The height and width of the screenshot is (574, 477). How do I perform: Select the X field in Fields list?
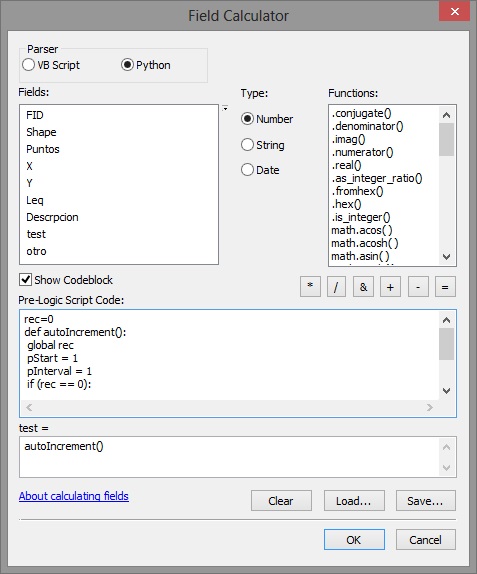click(x=30, y=166)
